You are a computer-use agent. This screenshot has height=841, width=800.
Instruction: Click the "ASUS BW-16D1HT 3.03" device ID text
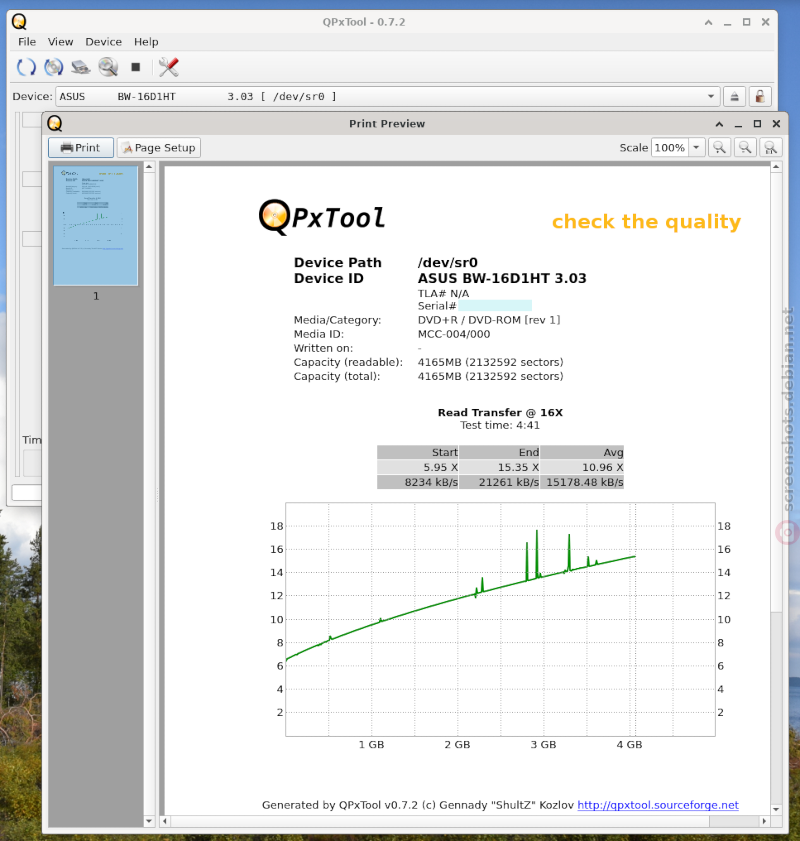(x=502, y=278)
